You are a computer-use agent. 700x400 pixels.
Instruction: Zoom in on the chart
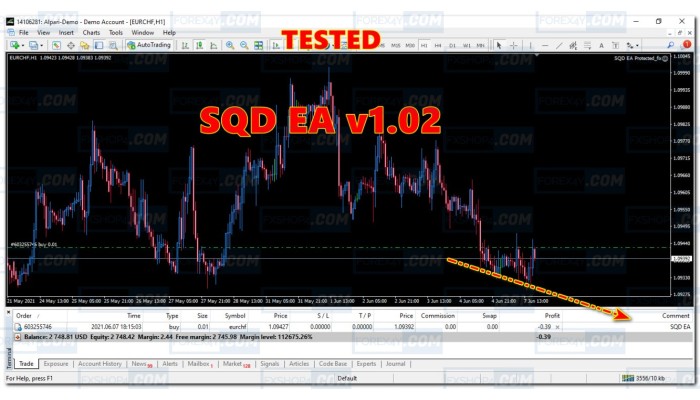pyautogui.click(x=230, y=45)
